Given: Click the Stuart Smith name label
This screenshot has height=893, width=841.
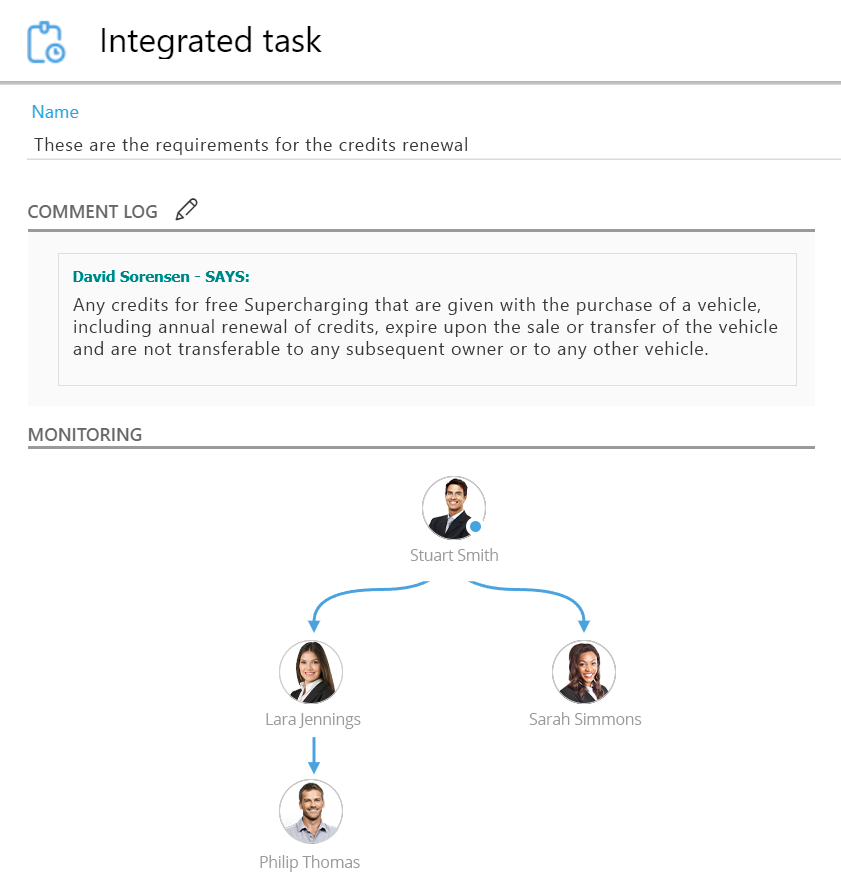Looking at the screenshot, I should [454, 555].
